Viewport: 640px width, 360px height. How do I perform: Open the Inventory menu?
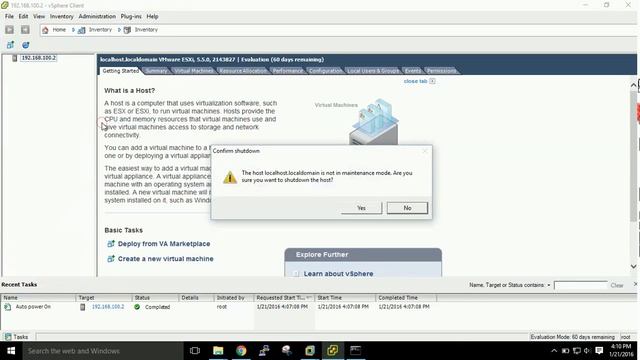[x=62, y=16]
